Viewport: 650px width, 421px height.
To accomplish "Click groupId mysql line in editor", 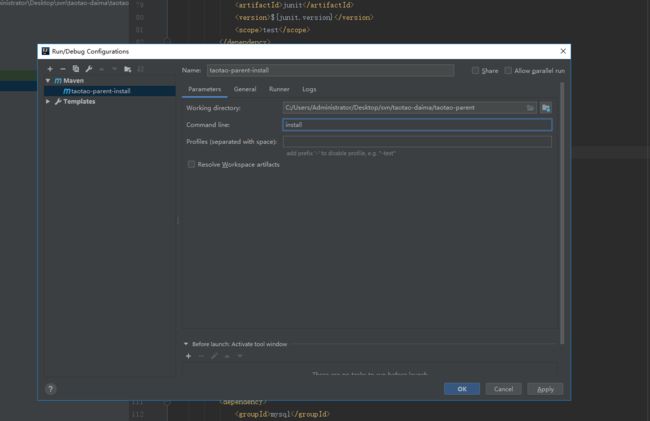I will click(x=282, y=414).
